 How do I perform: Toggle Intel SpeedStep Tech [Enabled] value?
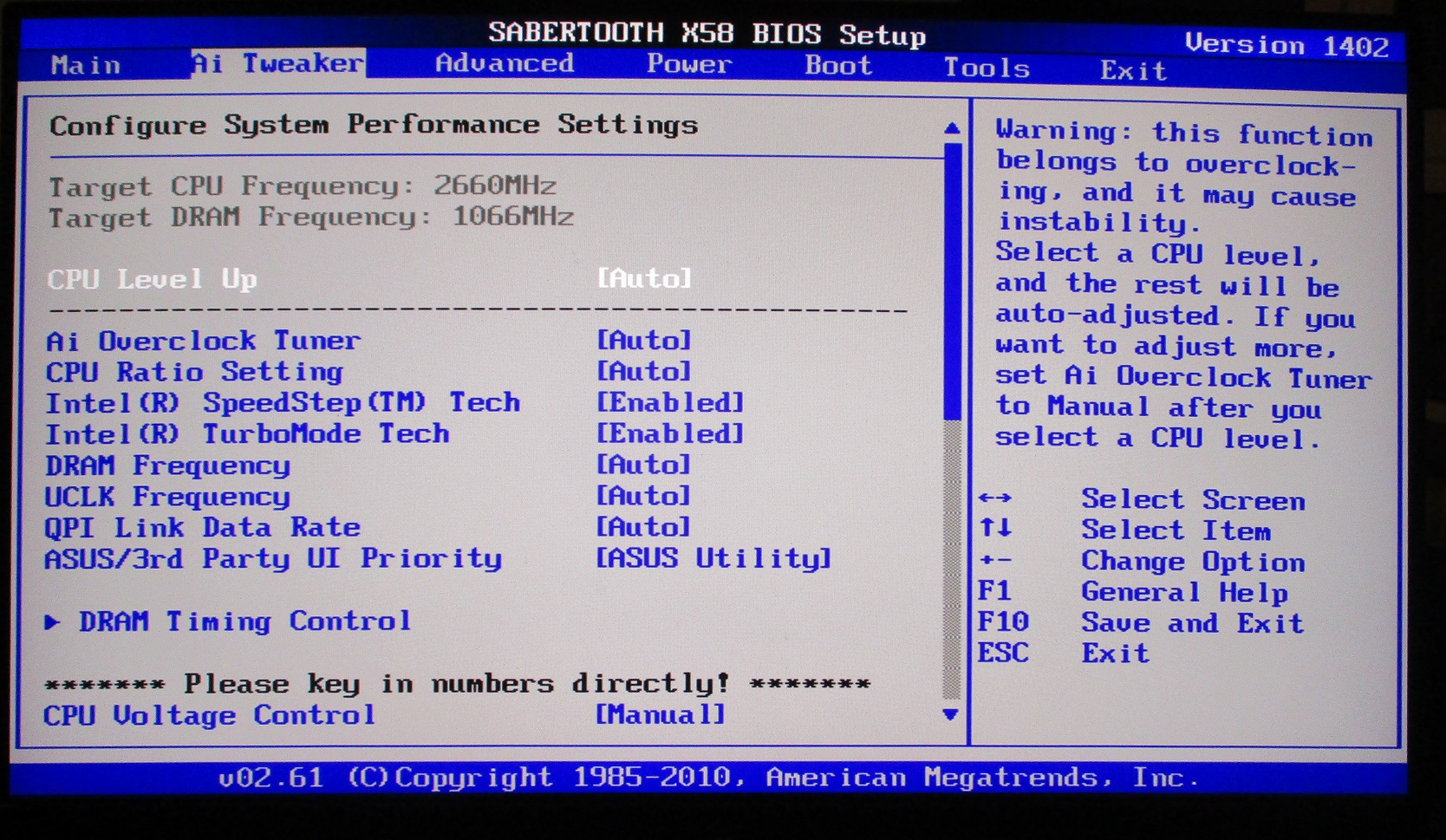point(670,402)
